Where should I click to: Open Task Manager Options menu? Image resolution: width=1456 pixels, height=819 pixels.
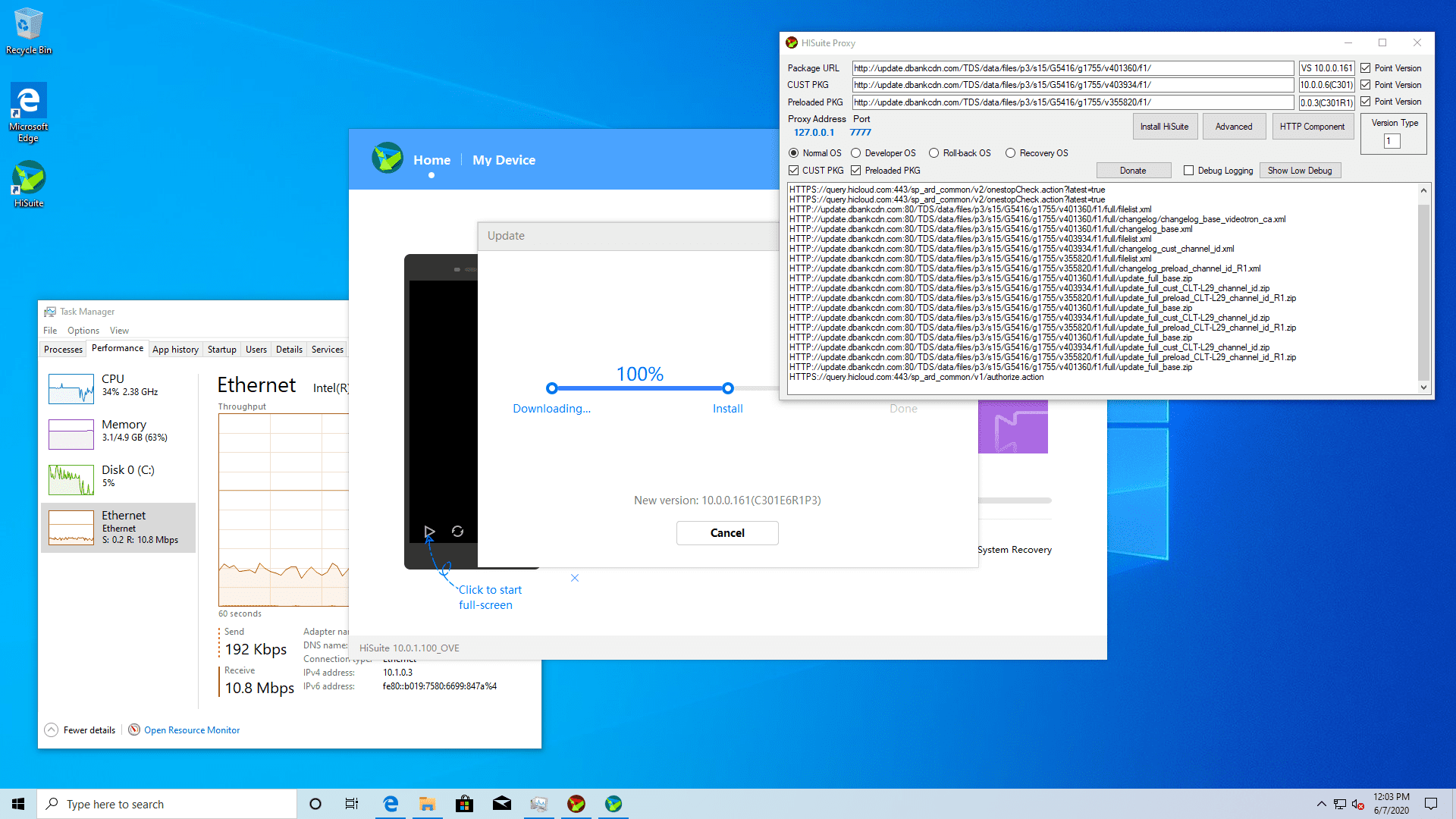pyautogui.click(x=83, y=330)
